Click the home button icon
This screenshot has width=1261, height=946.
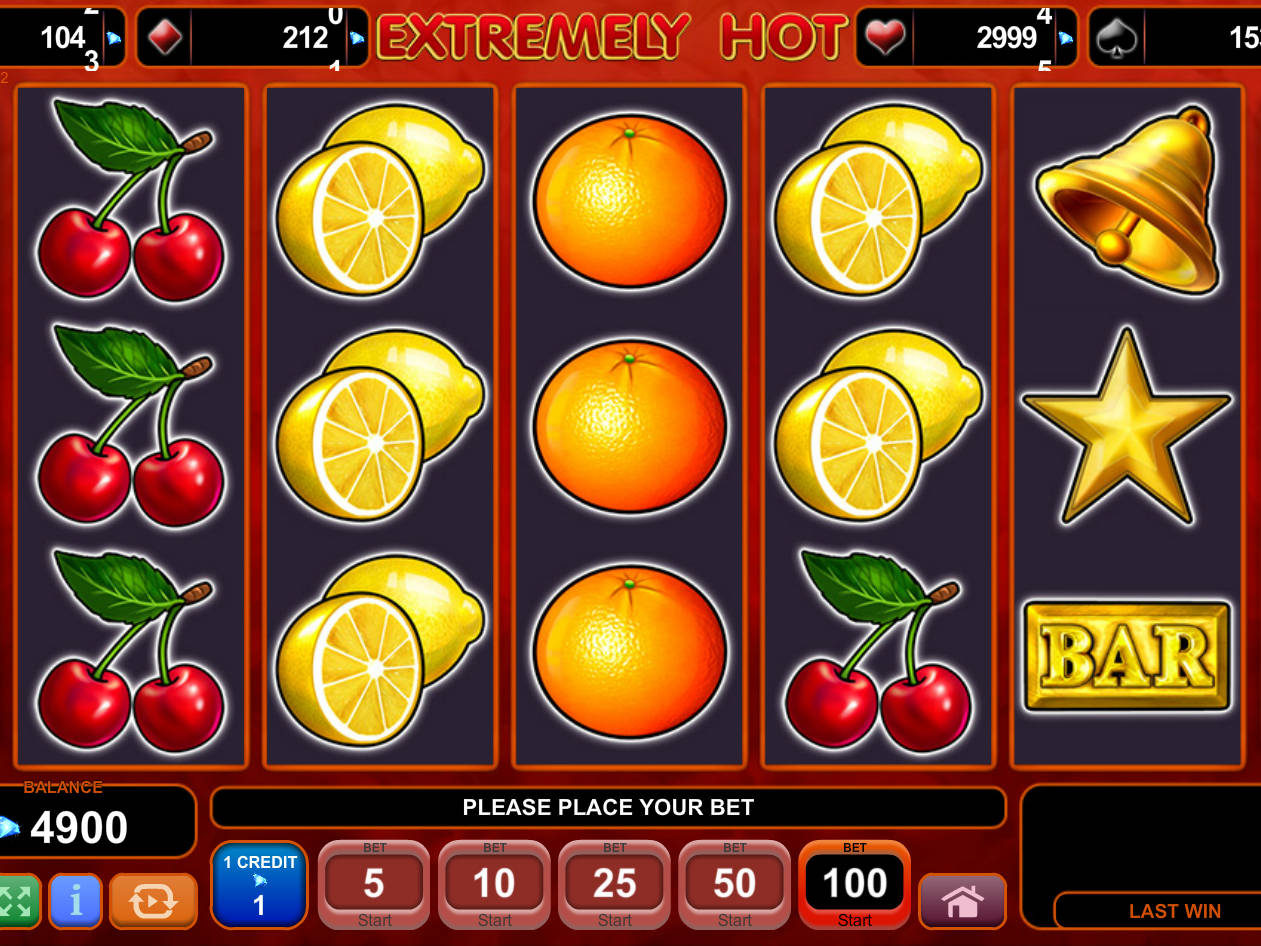click(962, 901)
